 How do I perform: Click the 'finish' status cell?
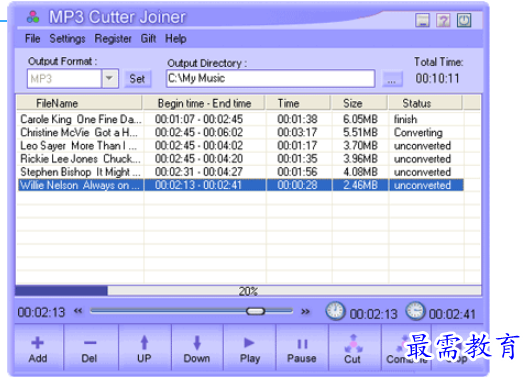(x=405, y=119)
